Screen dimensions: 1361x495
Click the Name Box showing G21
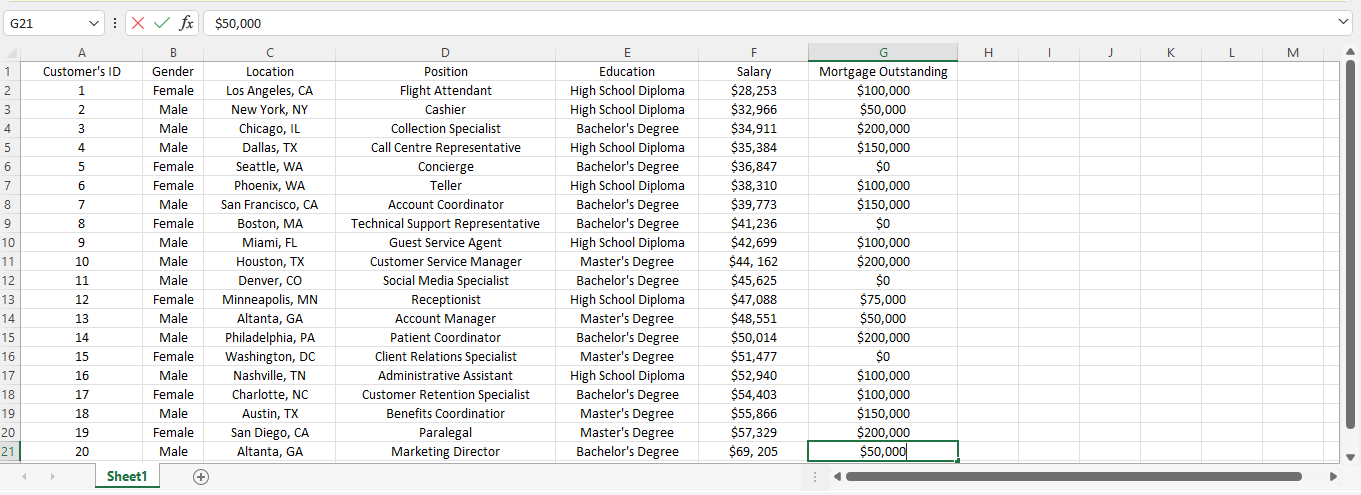[x=46, y=23]
